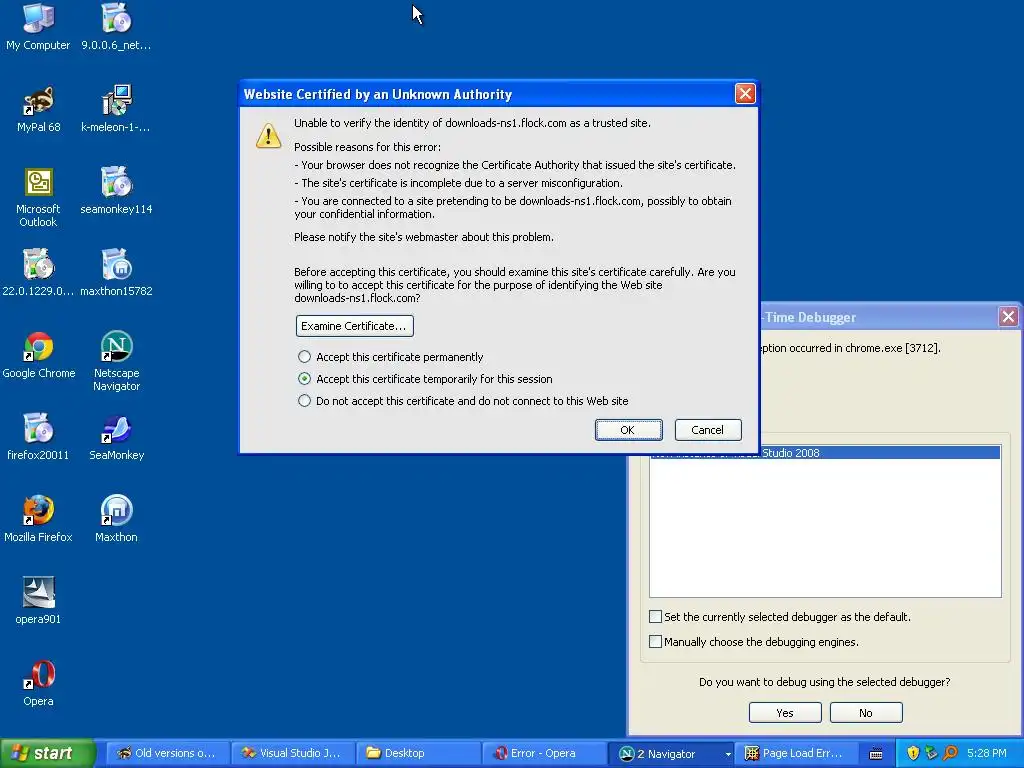Close the Just-In-Time Debugger window
The height and width of the screenshot is (768, 1024).
(x=1008, y=317)
